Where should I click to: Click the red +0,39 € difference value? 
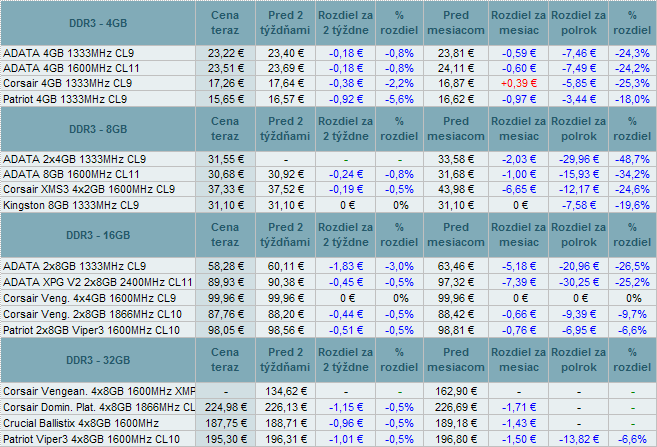tap(519, 83)
